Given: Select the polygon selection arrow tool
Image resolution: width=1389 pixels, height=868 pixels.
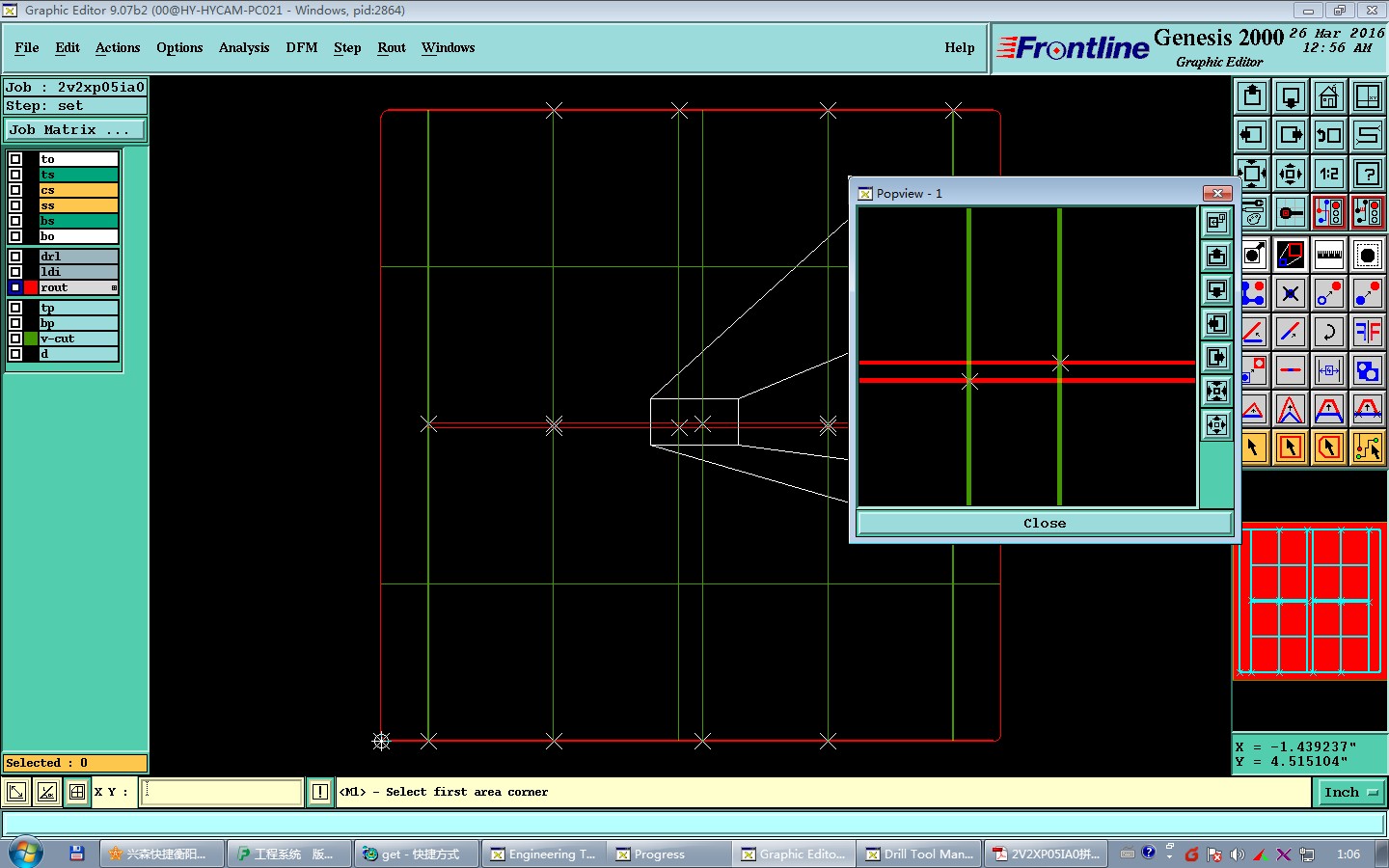Looking at the screenshot, I should tap(1329, 448).
